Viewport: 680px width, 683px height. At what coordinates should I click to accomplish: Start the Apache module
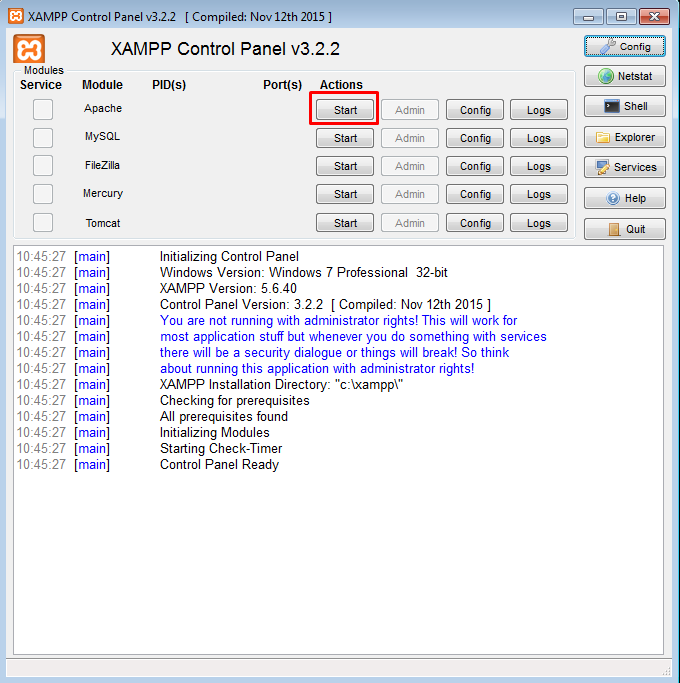[345, 110]
